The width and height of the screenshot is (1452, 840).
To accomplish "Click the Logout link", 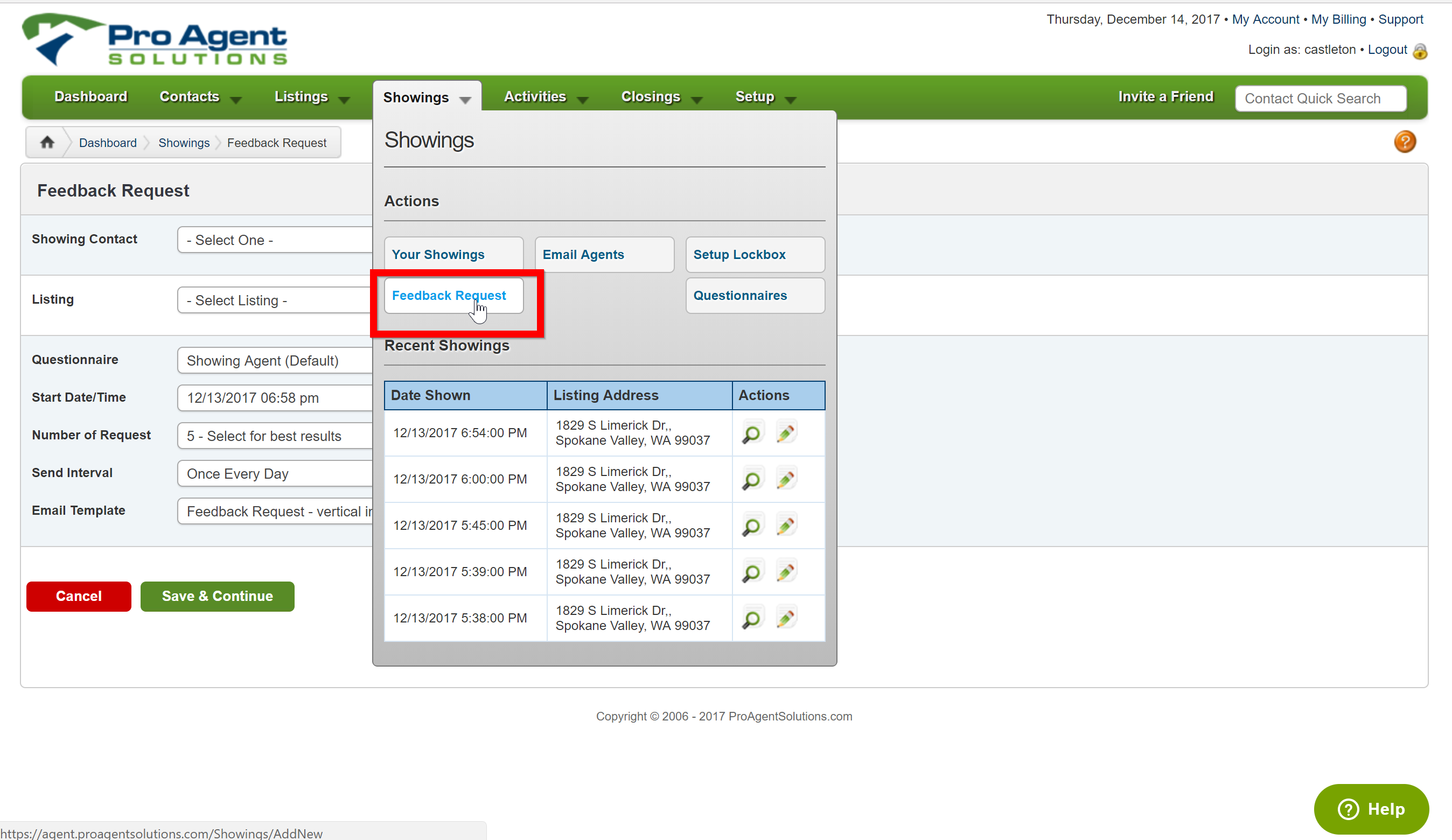I will [1387, 50].
